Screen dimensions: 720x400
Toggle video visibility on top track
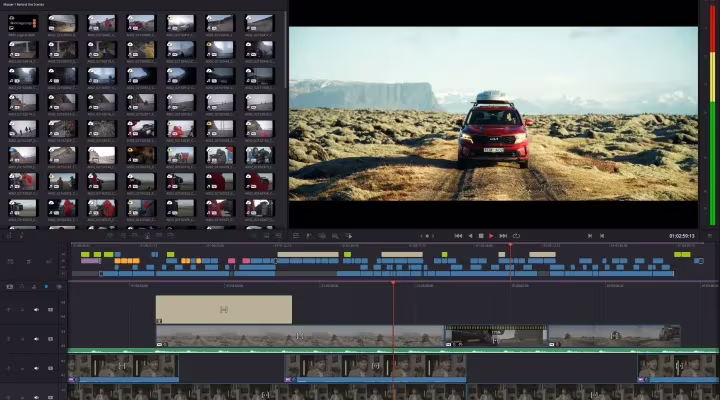(x=51, y=310)
